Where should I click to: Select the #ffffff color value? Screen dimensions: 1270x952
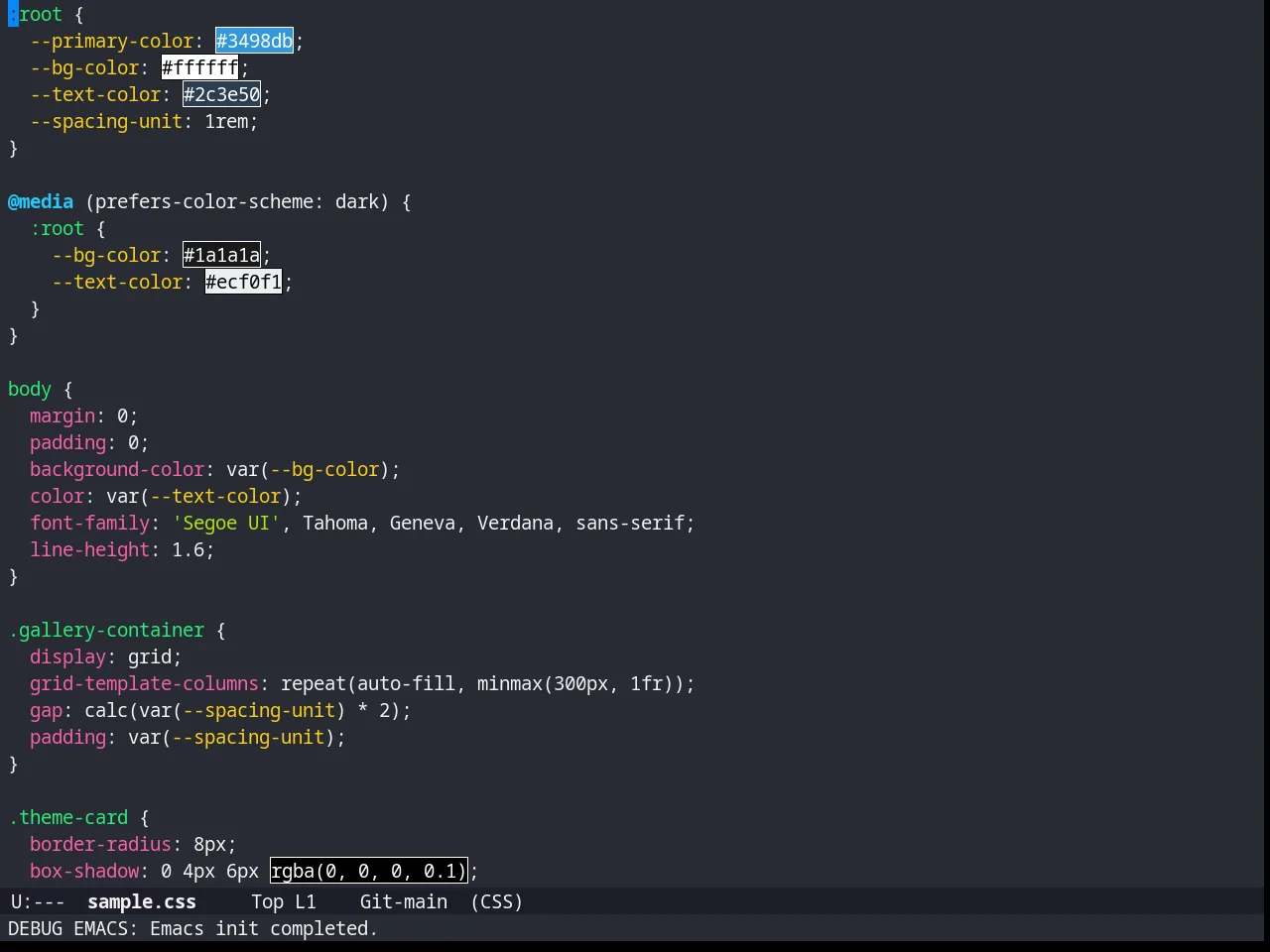(199, 67)
